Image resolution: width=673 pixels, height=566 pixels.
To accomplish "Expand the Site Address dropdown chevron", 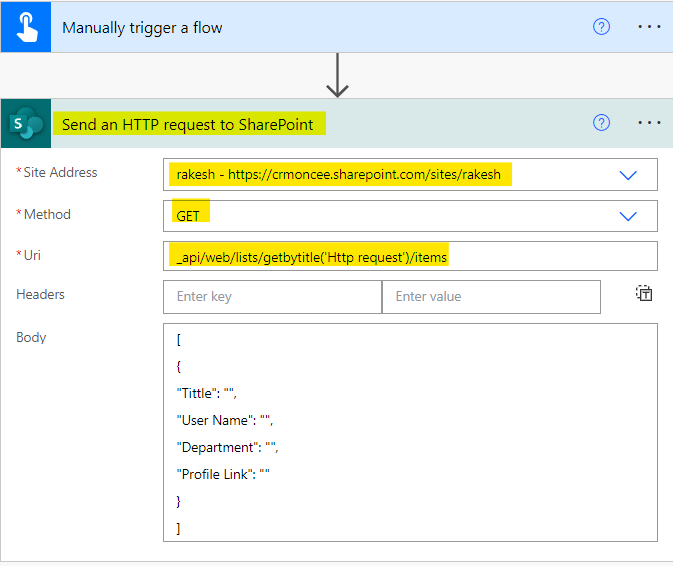I will 628,175.
